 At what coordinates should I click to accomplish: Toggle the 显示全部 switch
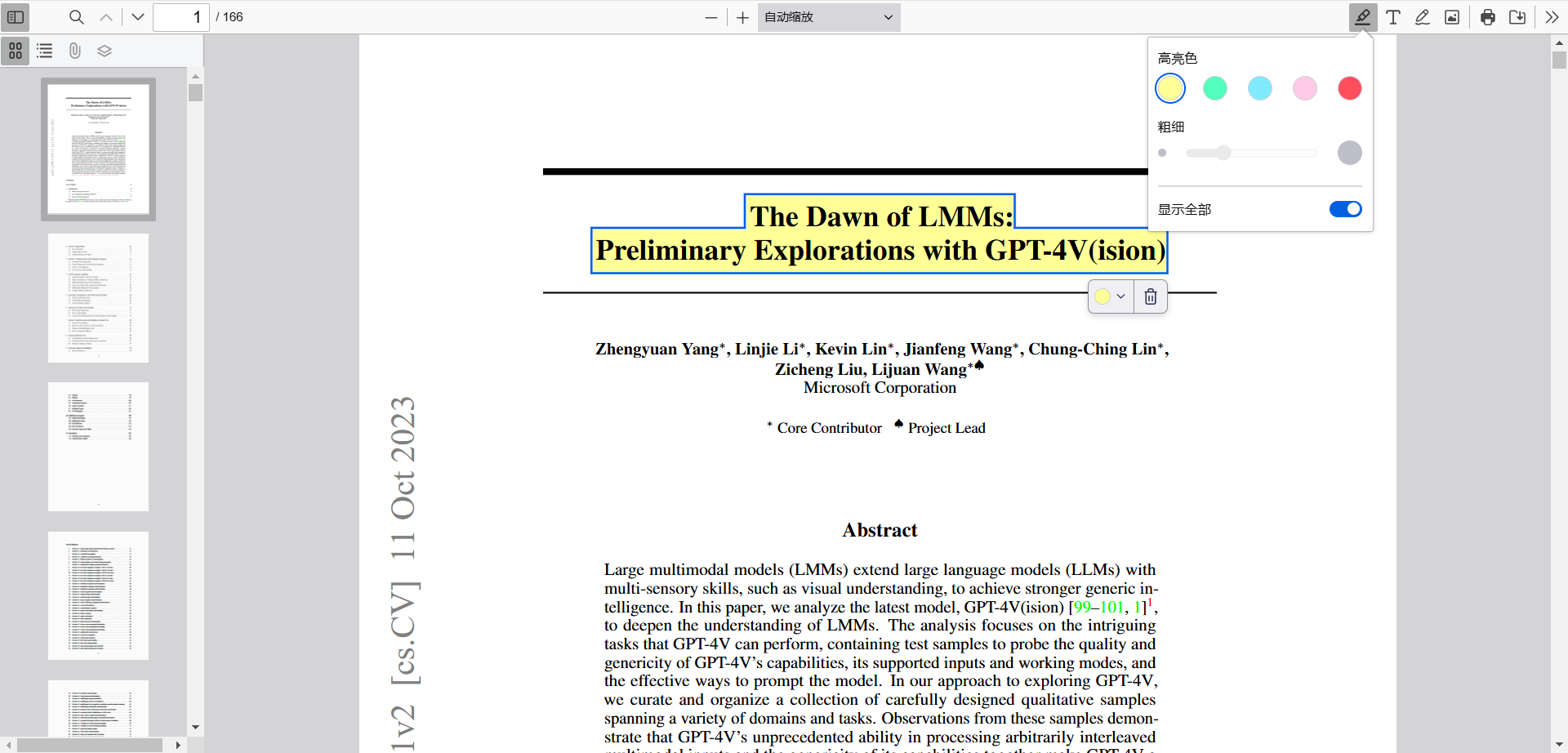pyautogui.click(x=1346, y=209)
